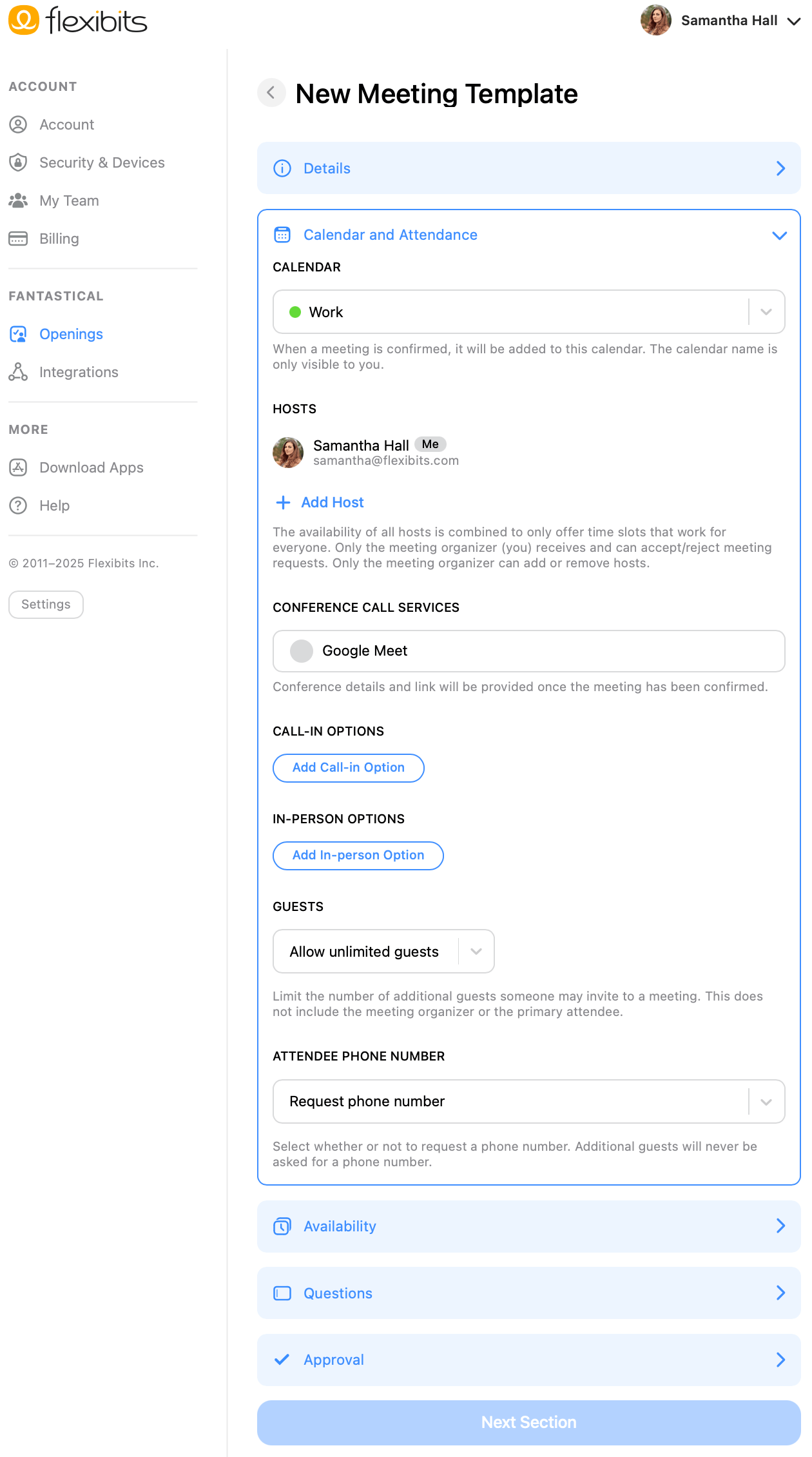
Task: Expand the Questions section chevron
Action: pos(780,1293)
